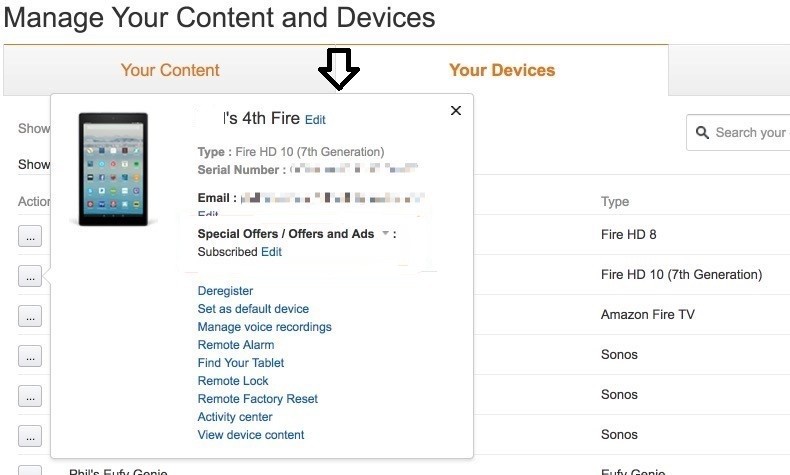The height and width of the screenshot is (475, 790).
Task: Select the Remote Lock option
Action: (x=233, y=381)
